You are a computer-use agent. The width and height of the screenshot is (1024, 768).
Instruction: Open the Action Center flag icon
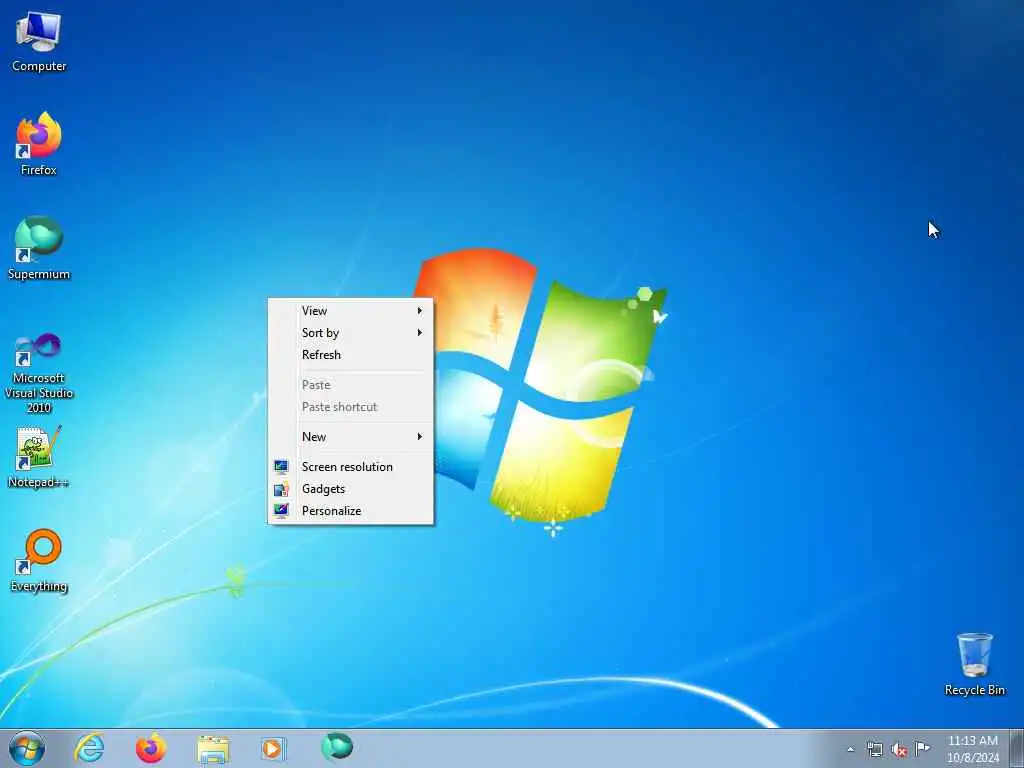click(x=922, y=748)
